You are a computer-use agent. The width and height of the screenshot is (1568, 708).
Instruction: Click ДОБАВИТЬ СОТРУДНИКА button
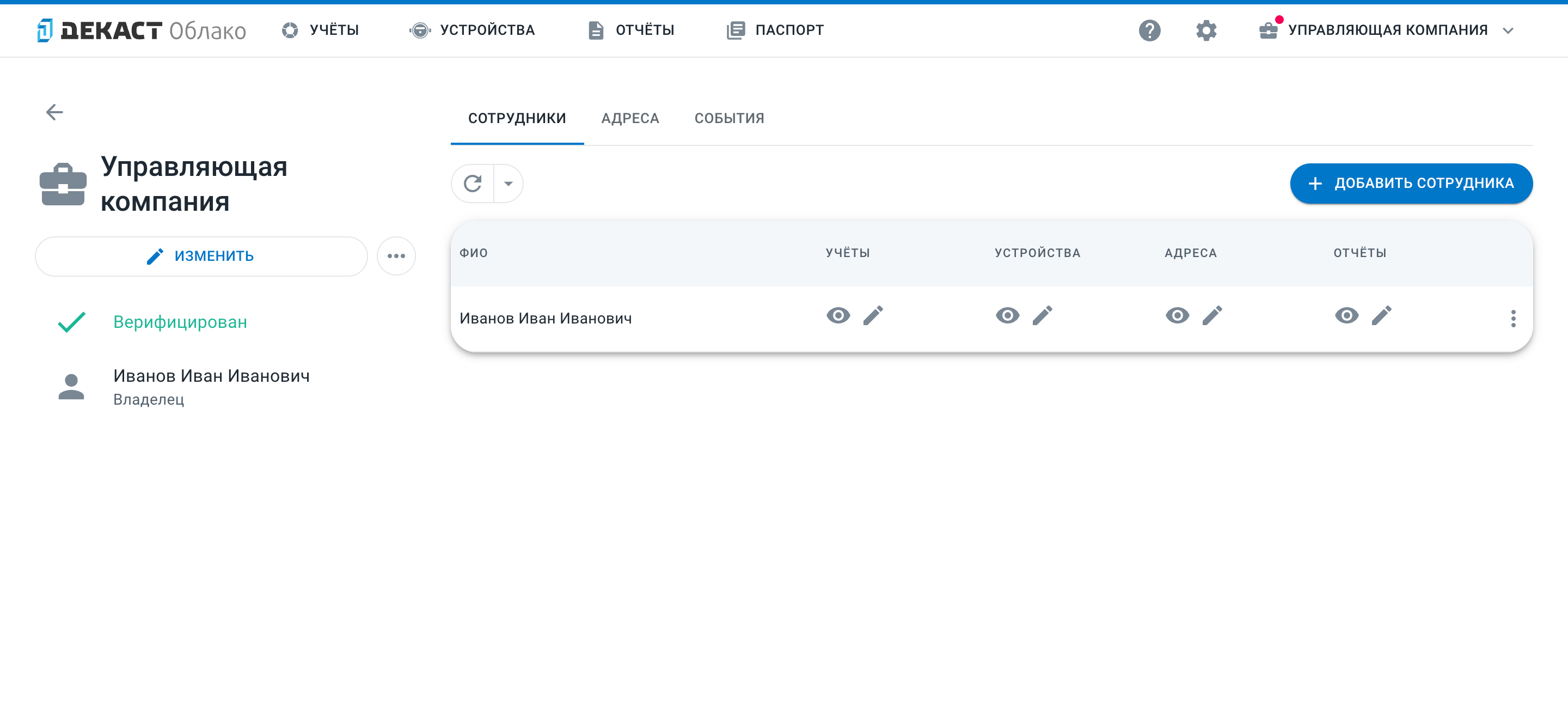click(x=1411, y=183)
